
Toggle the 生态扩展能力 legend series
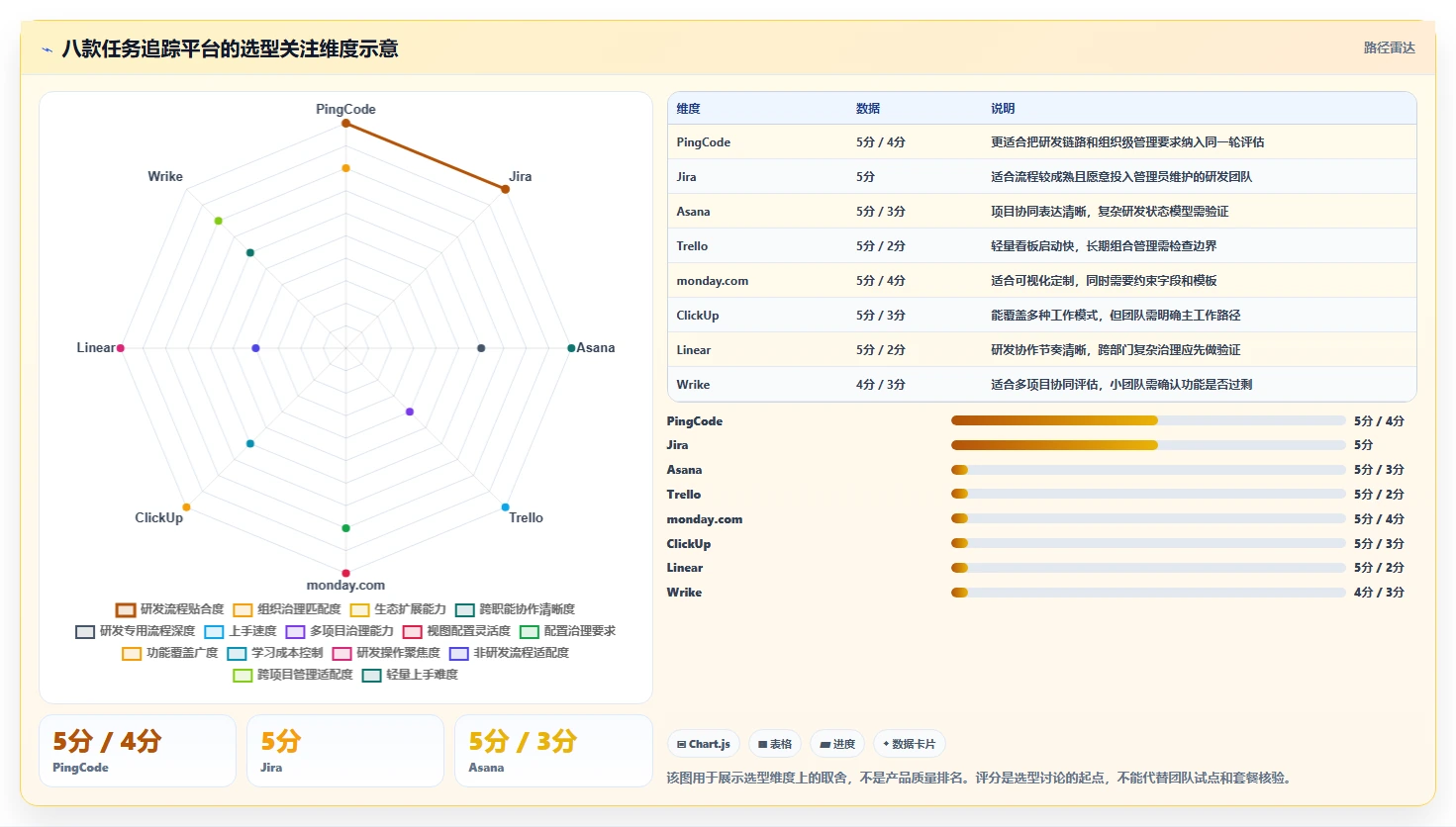[398, 609]
